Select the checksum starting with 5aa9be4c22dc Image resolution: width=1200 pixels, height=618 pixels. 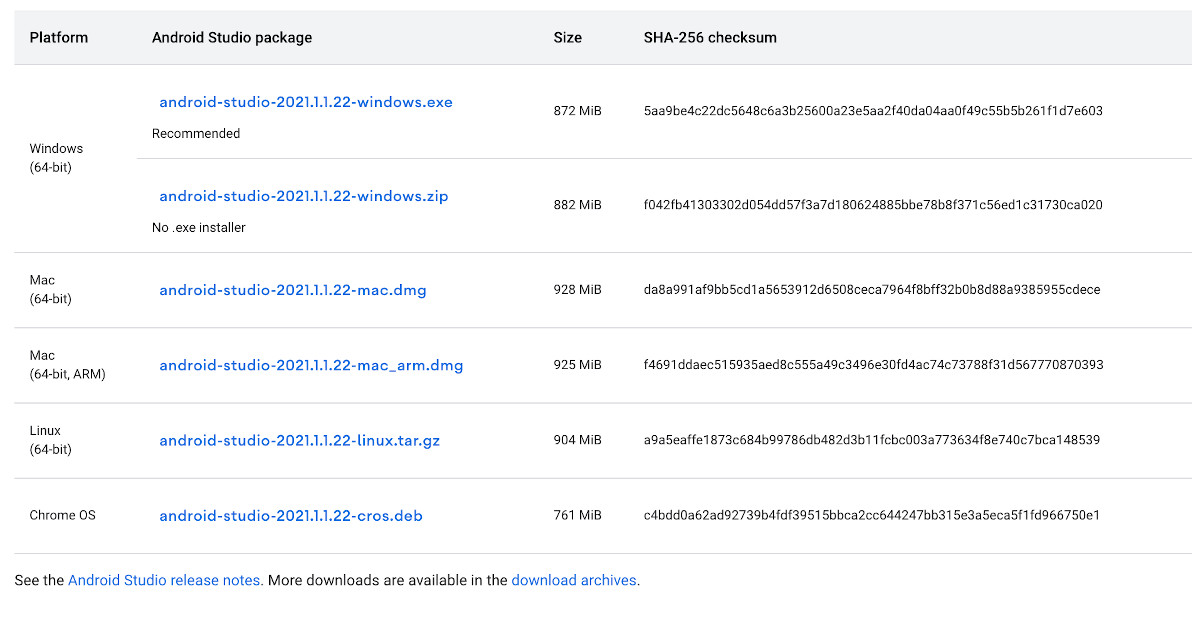[x=874, y=111]
